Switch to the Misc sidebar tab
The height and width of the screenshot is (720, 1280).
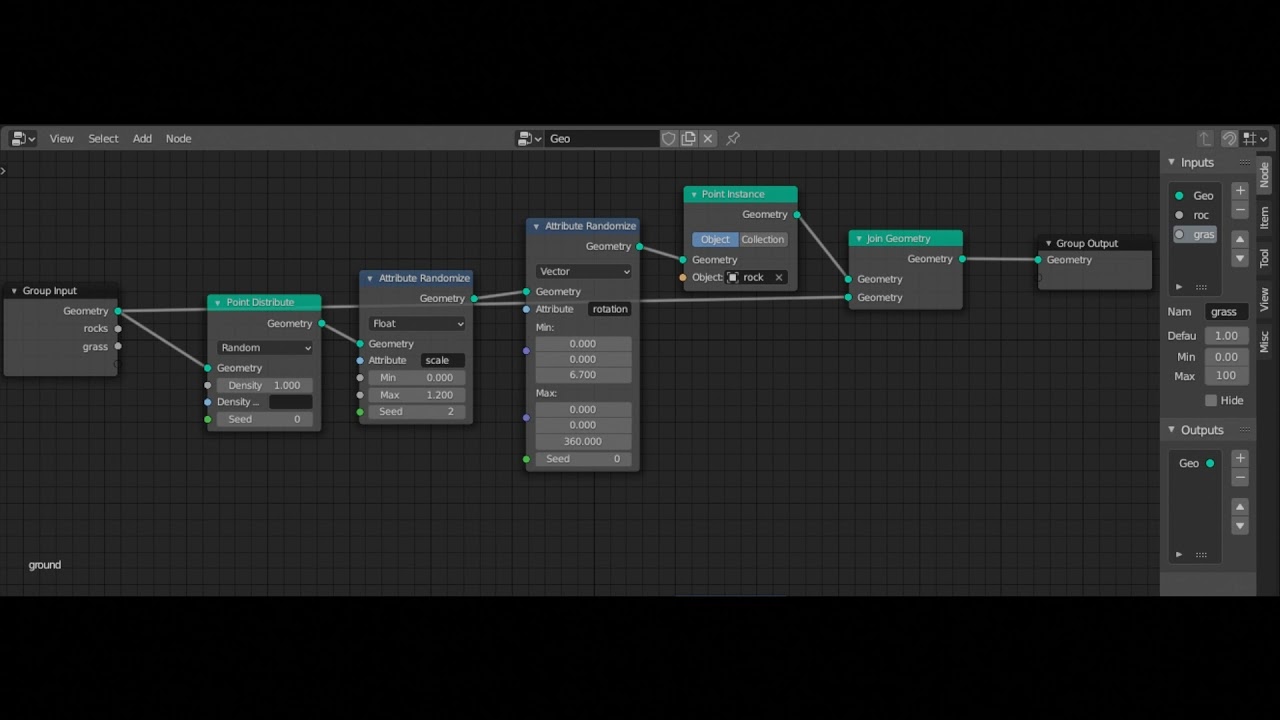(1264, 341)
